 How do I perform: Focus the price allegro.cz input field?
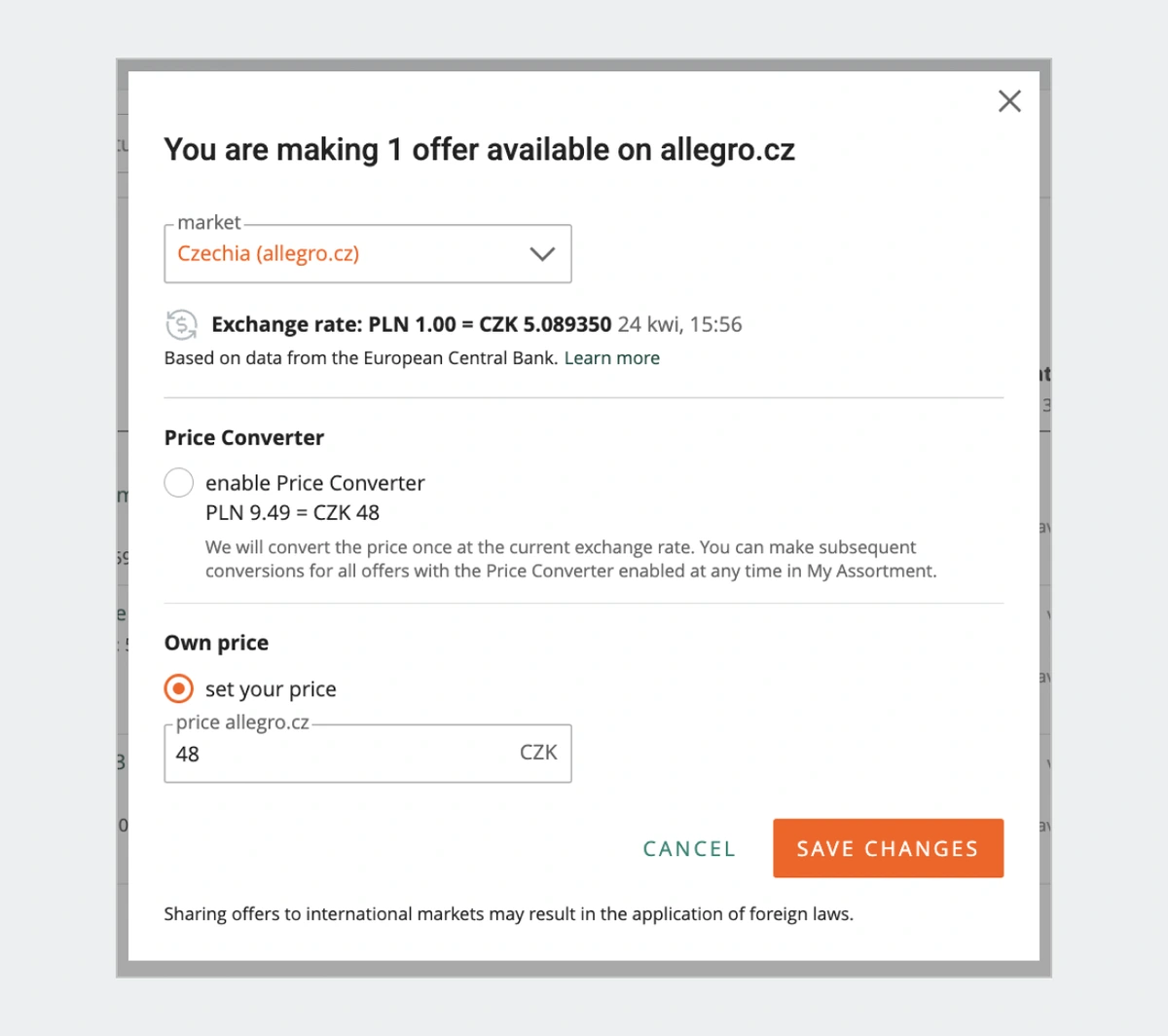368,754
